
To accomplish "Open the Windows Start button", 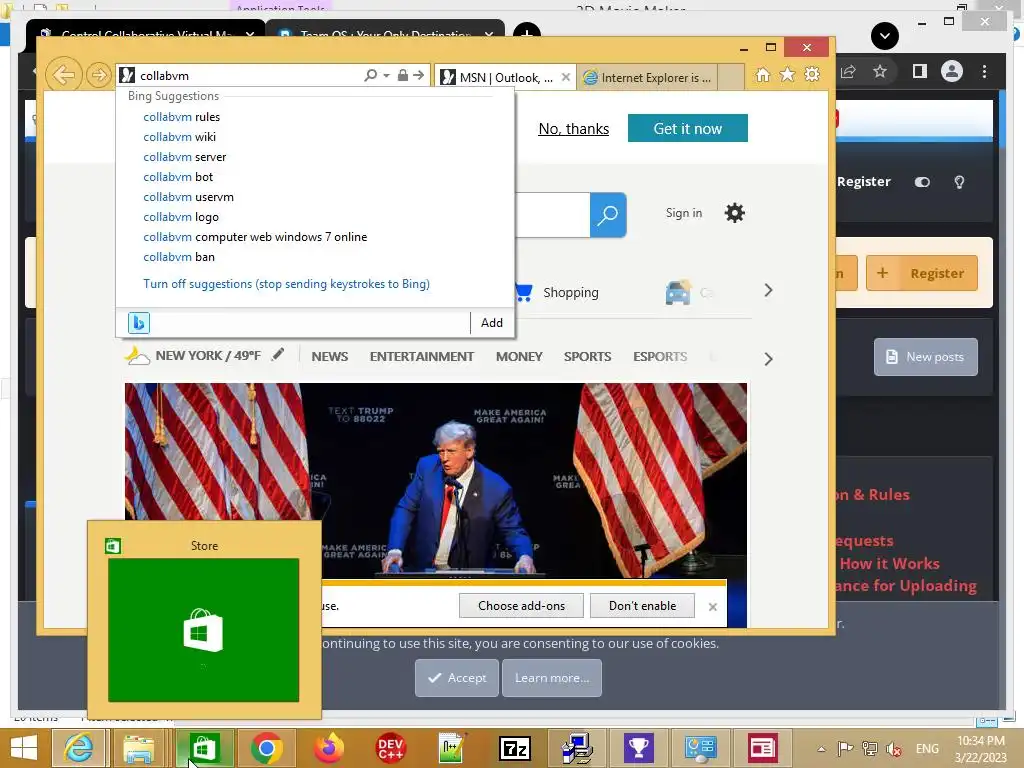I will (24, 748).
